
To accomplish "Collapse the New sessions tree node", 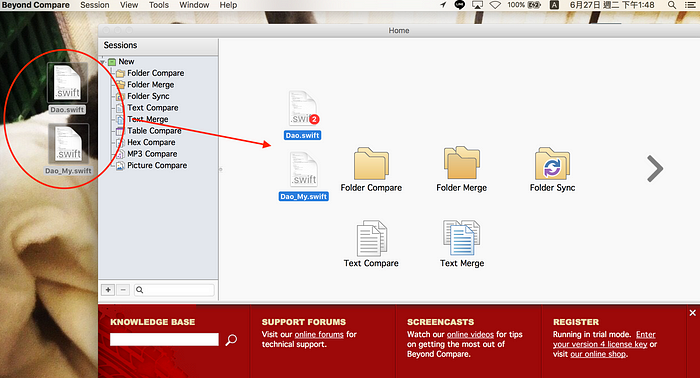I will 103,62.
